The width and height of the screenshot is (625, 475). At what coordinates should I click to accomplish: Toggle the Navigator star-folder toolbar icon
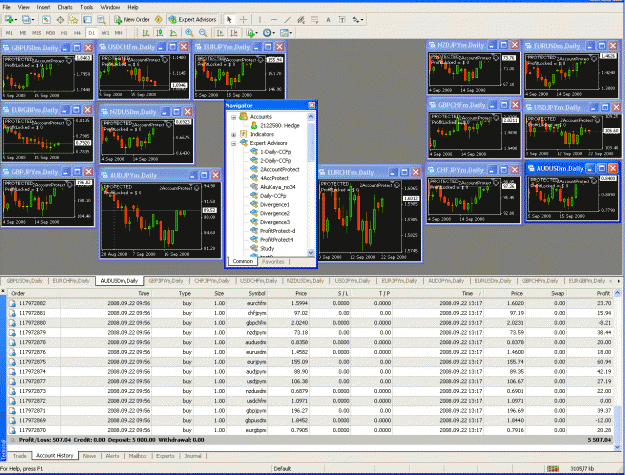74,20
